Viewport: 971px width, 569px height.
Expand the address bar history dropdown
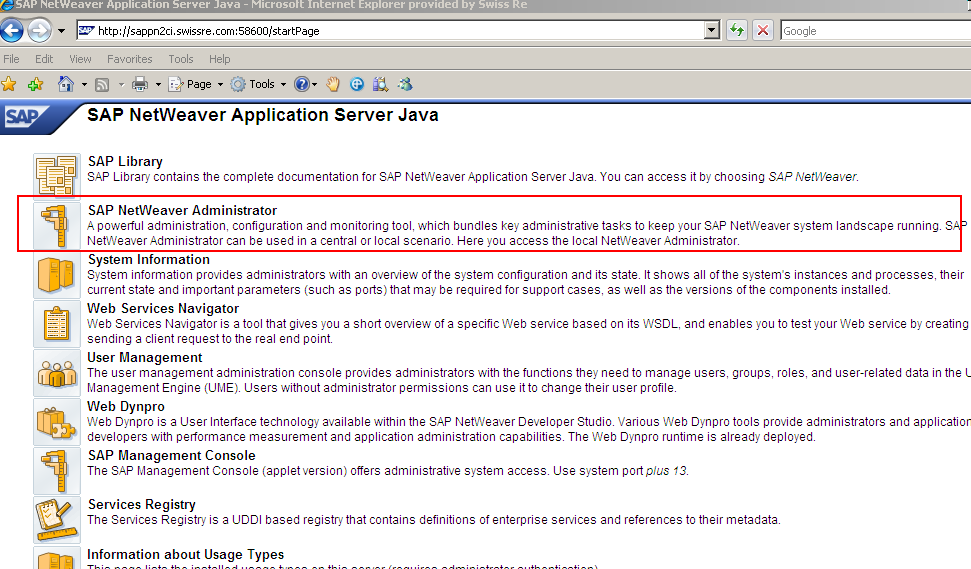(x=712, y=30)
